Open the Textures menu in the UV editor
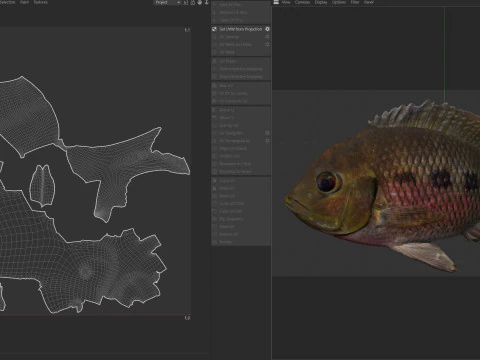Image resolution: width=480 pixels, height=360 pixels. tap(41, 2)
